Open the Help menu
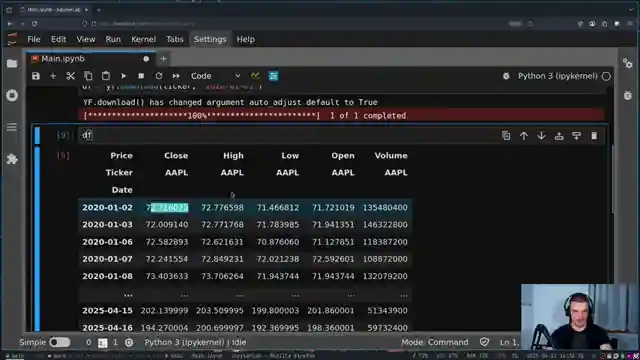 tap(245, 39)
